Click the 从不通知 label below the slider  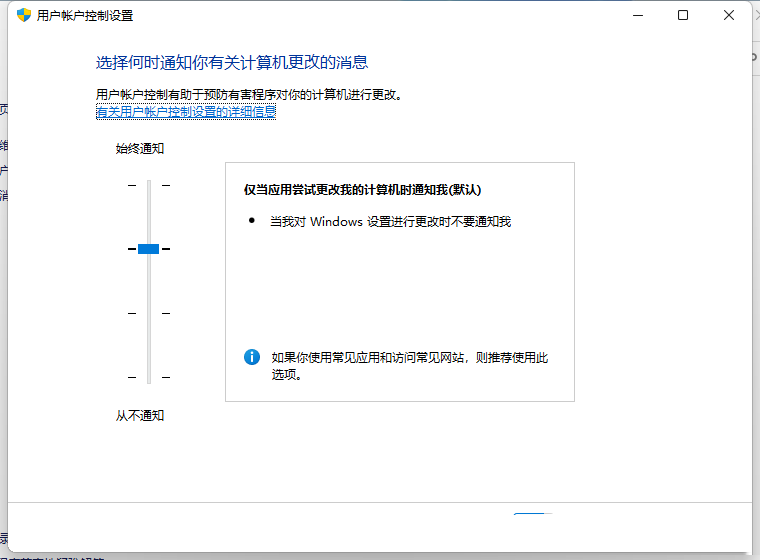[x=140, y=416]
